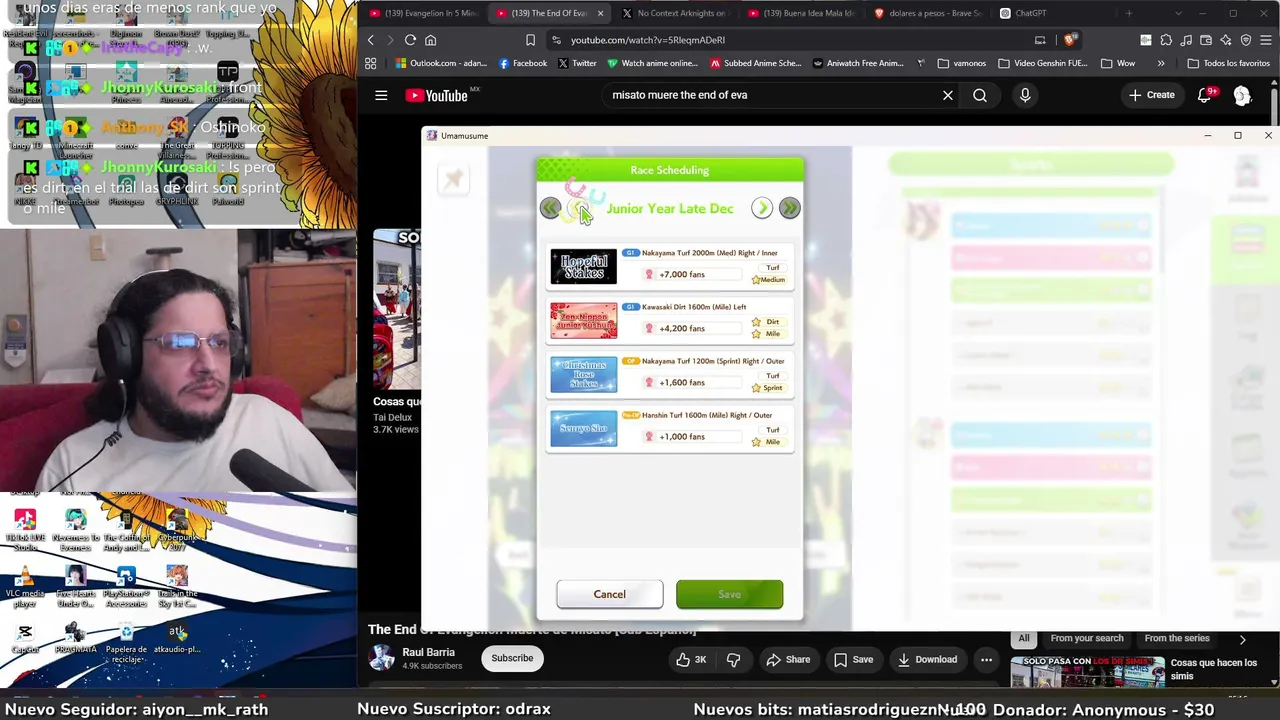
Task: Like the video with thumbs up
Action: [x=692, y=659]
